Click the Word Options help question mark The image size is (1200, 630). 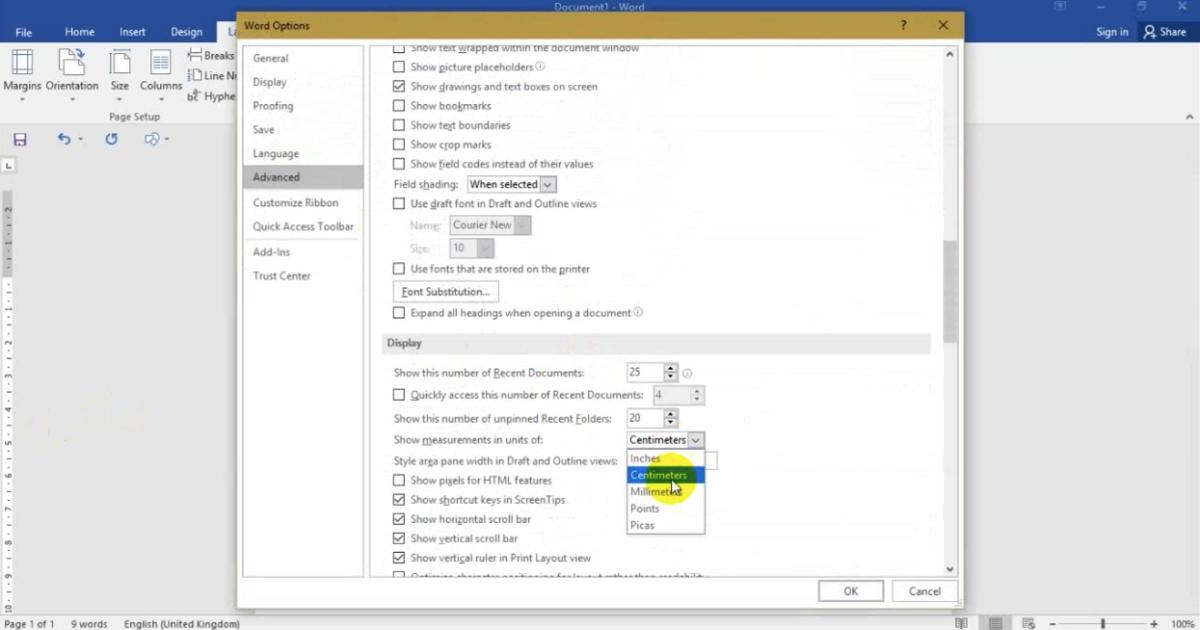click(904, 25)
